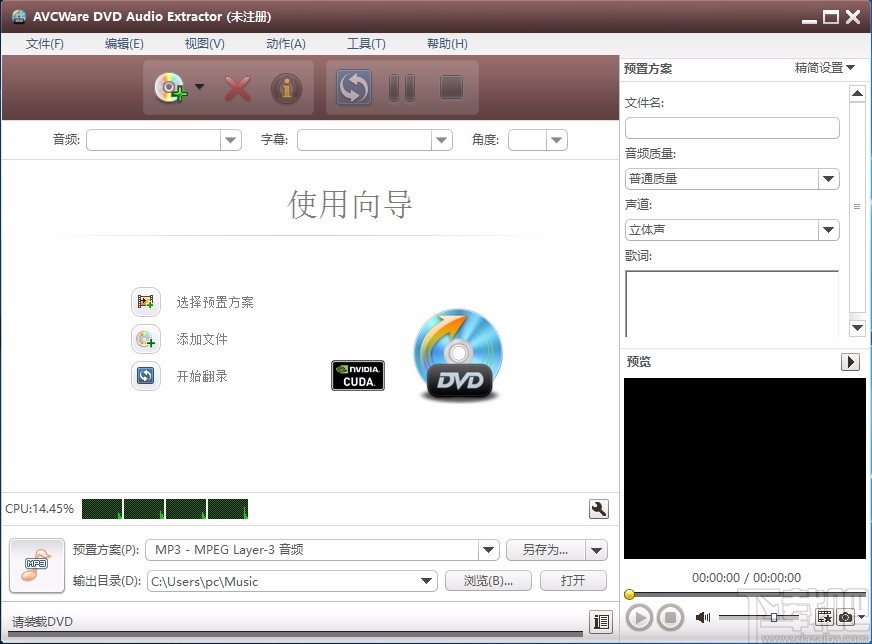872x644 pixels.
Task: Open the log view icon in status bar
Action: pyautogui.click(x=601, y=621)
